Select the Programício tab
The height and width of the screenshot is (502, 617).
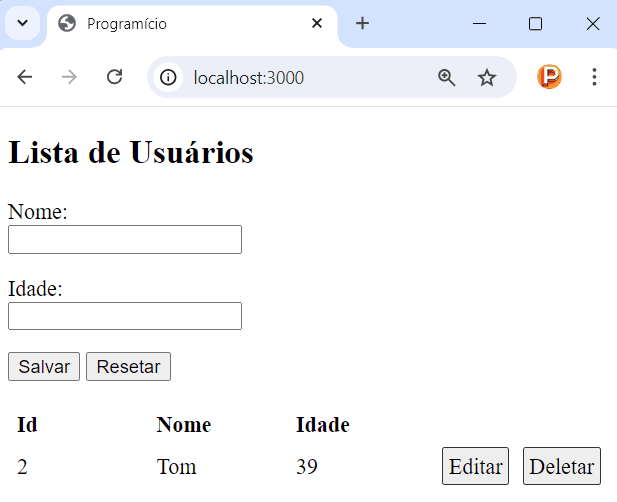pyautogui.click(x=192, y=24)
